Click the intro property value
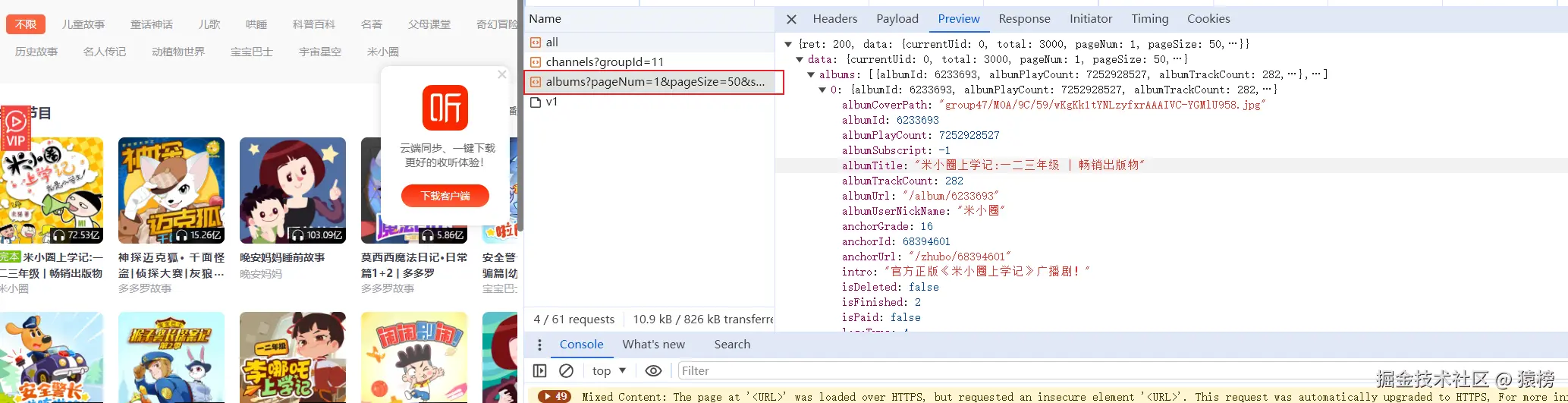 [987, 272]
